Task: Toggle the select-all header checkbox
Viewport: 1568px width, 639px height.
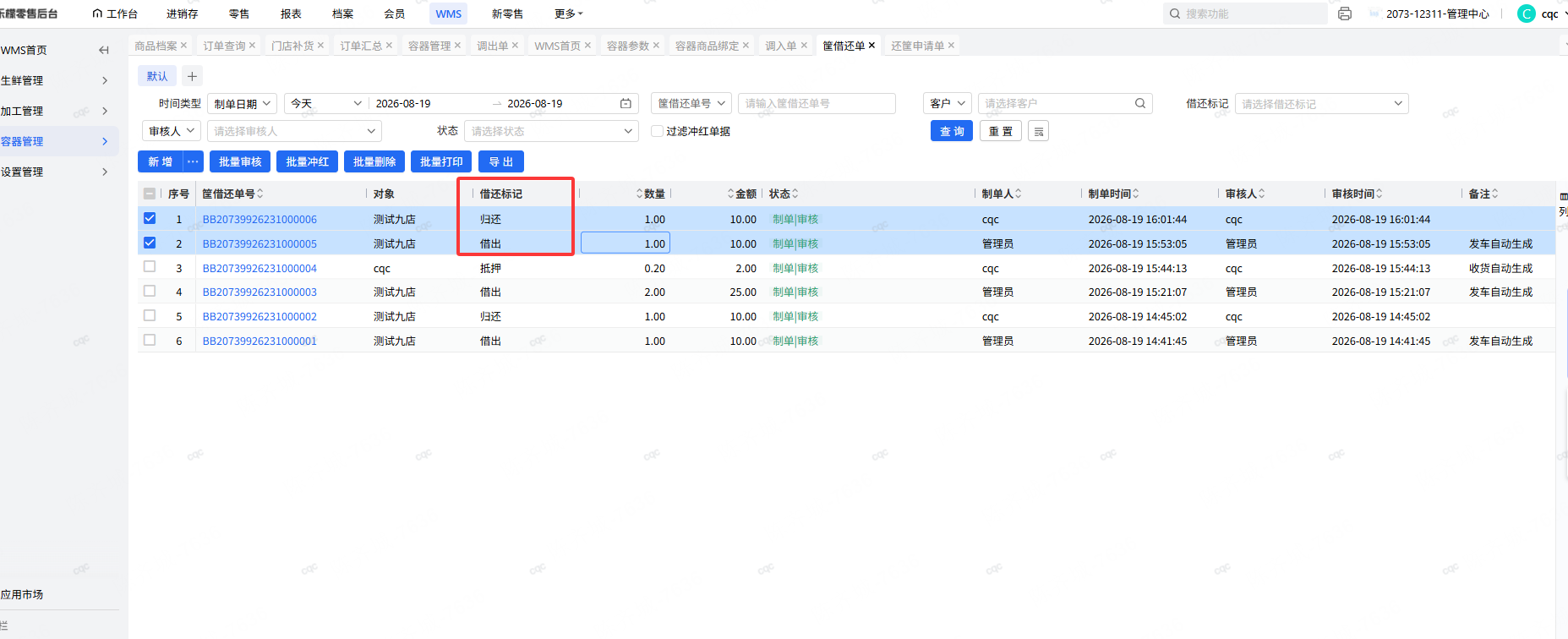Action: [150, 194]
